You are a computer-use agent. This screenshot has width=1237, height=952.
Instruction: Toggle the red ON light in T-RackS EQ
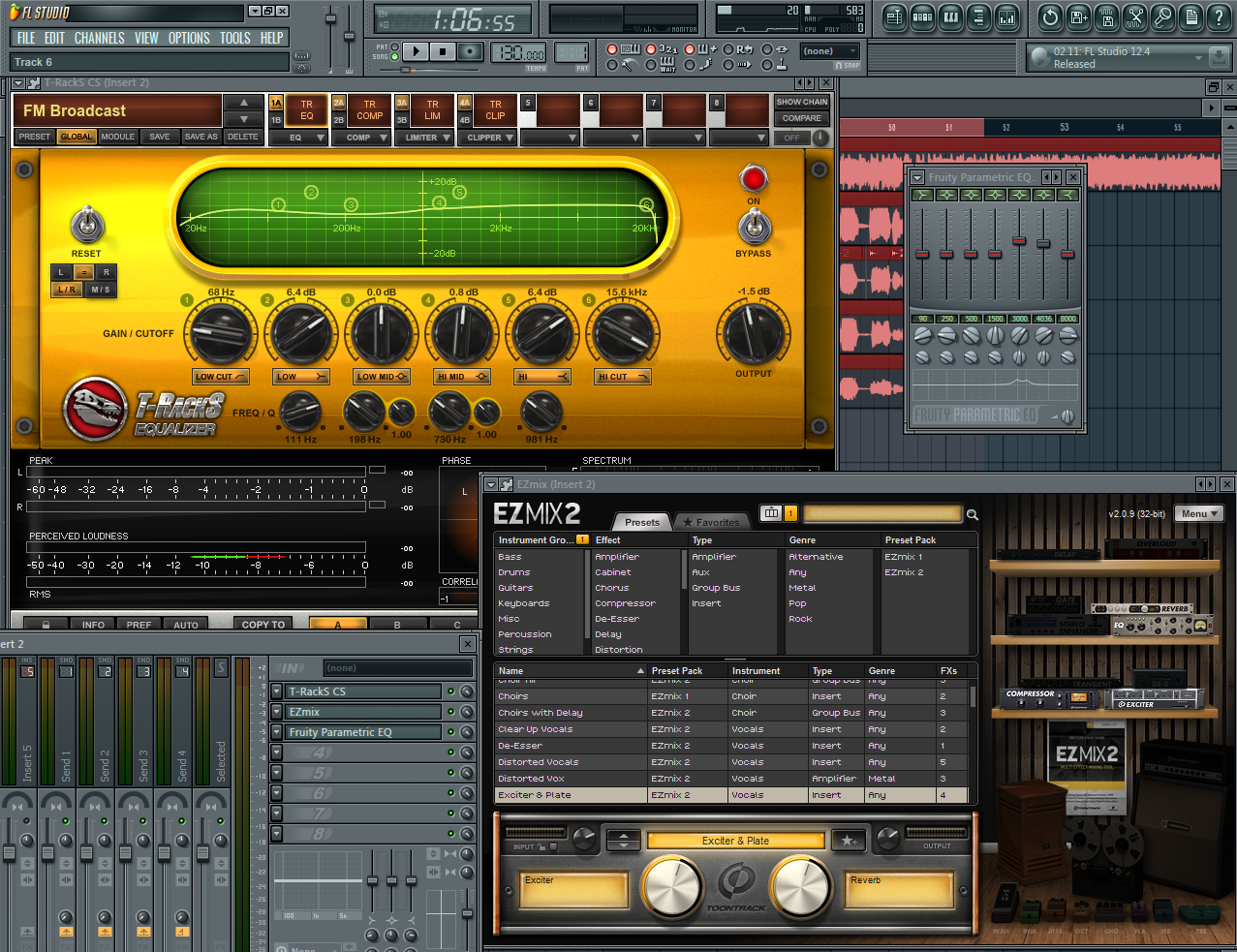coord(754,178)
